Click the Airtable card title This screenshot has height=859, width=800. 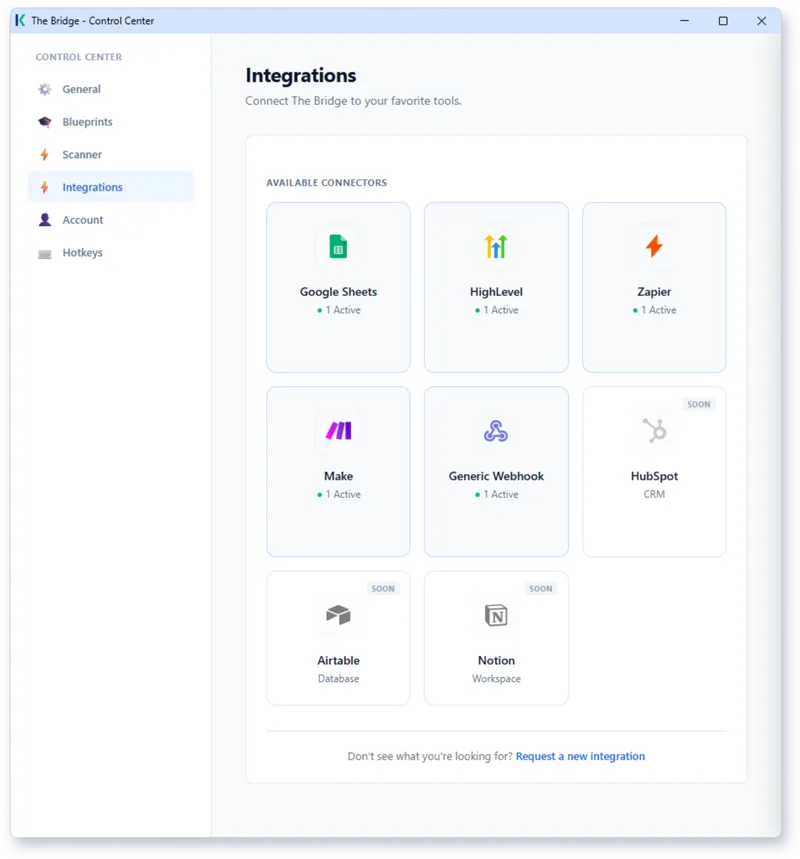point(338,660)
